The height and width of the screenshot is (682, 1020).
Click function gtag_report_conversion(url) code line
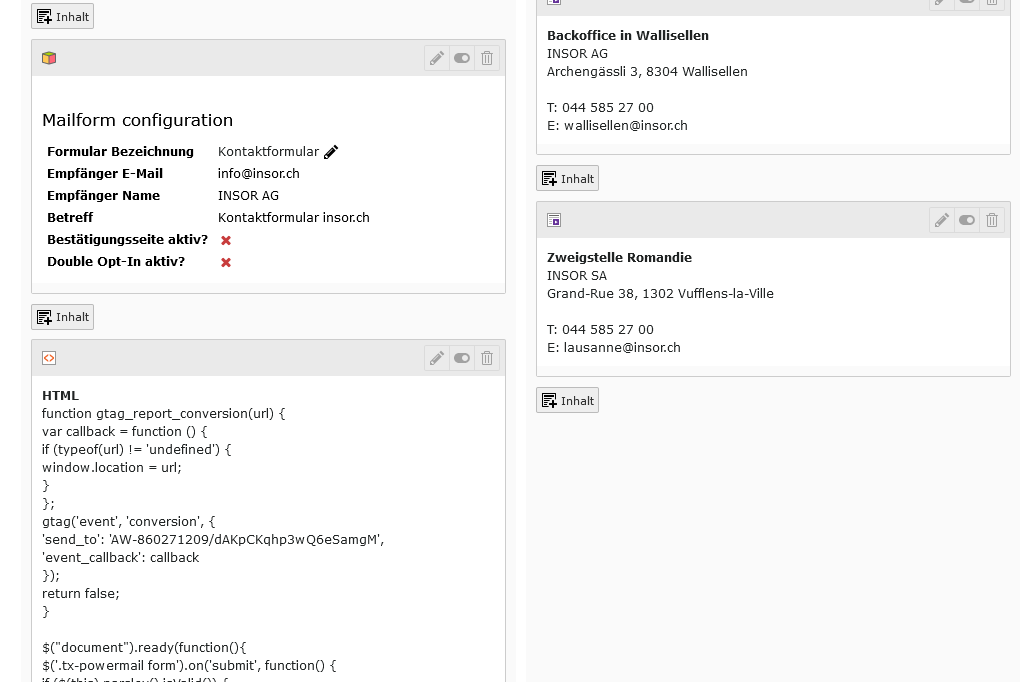click(x=163, y=414)
